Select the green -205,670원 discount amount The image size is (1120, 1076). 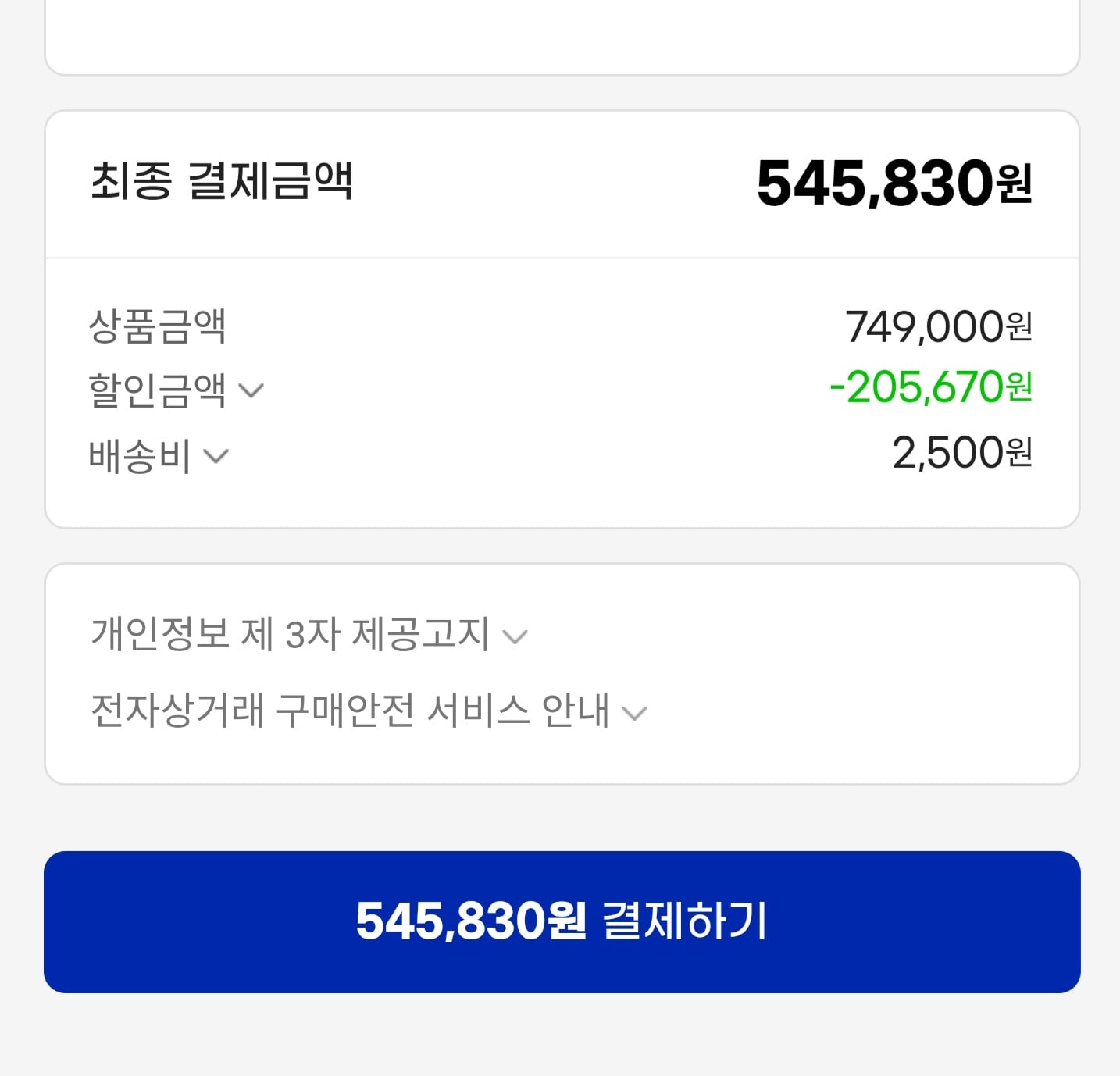click(933, 389)
